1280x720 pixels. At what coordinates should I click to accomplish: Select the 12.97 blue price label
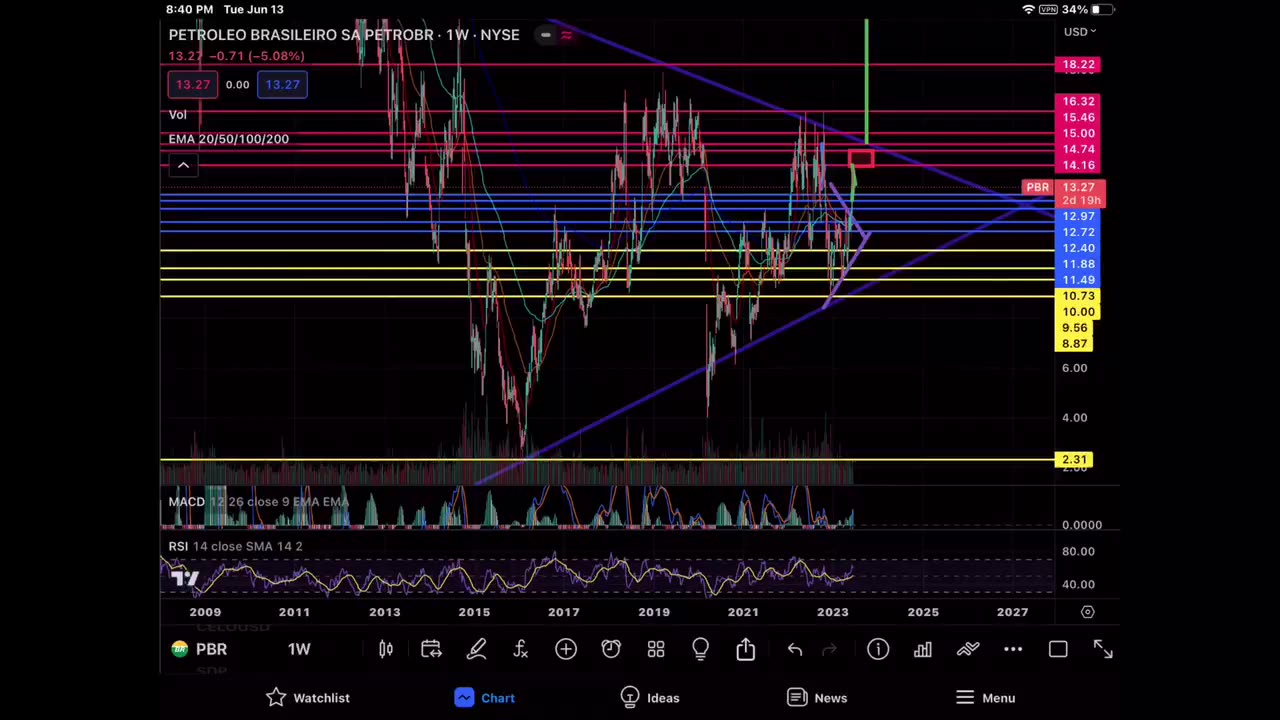(1078, 216)
